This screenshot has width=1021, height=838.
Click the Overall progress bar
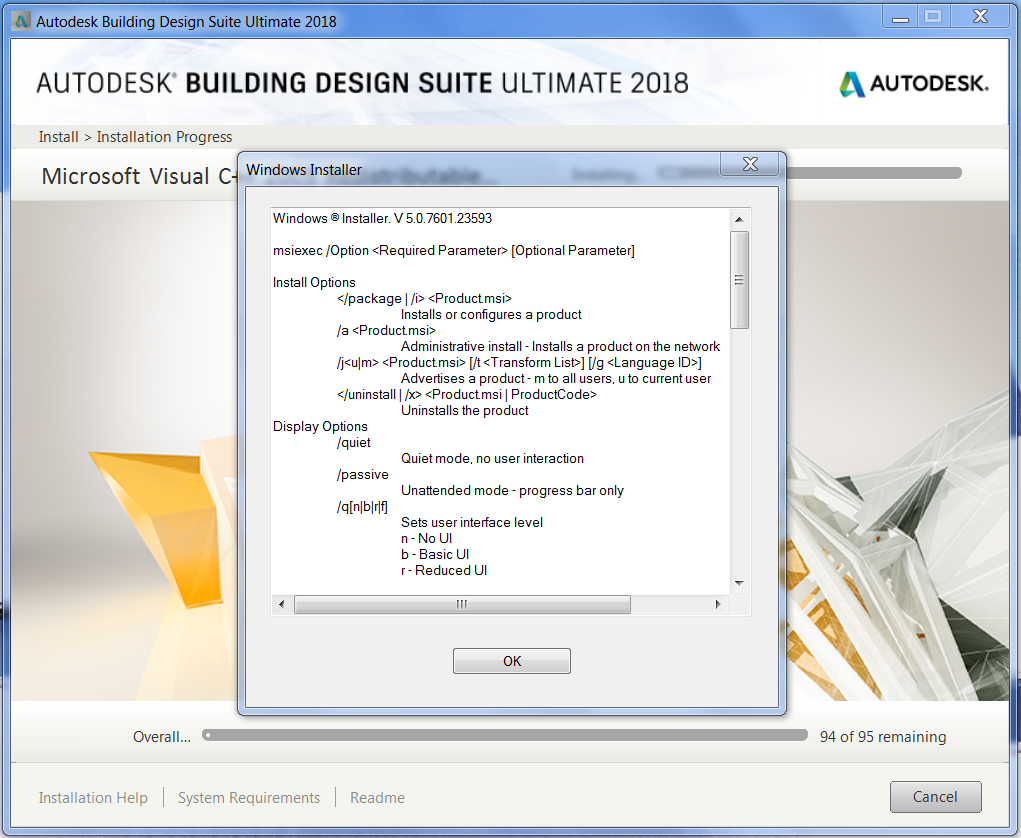point(505,735)
